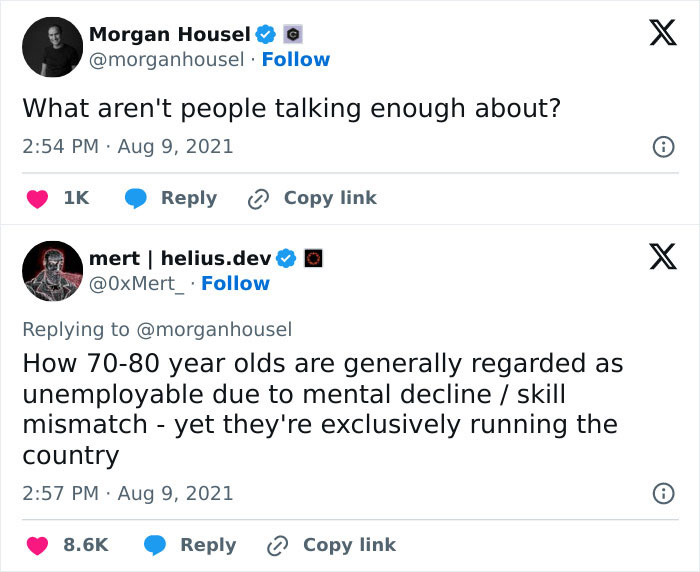Follow @0xMert_
Image resolution: width=700 pixels, height=572 pixels.
click(235, 284)
